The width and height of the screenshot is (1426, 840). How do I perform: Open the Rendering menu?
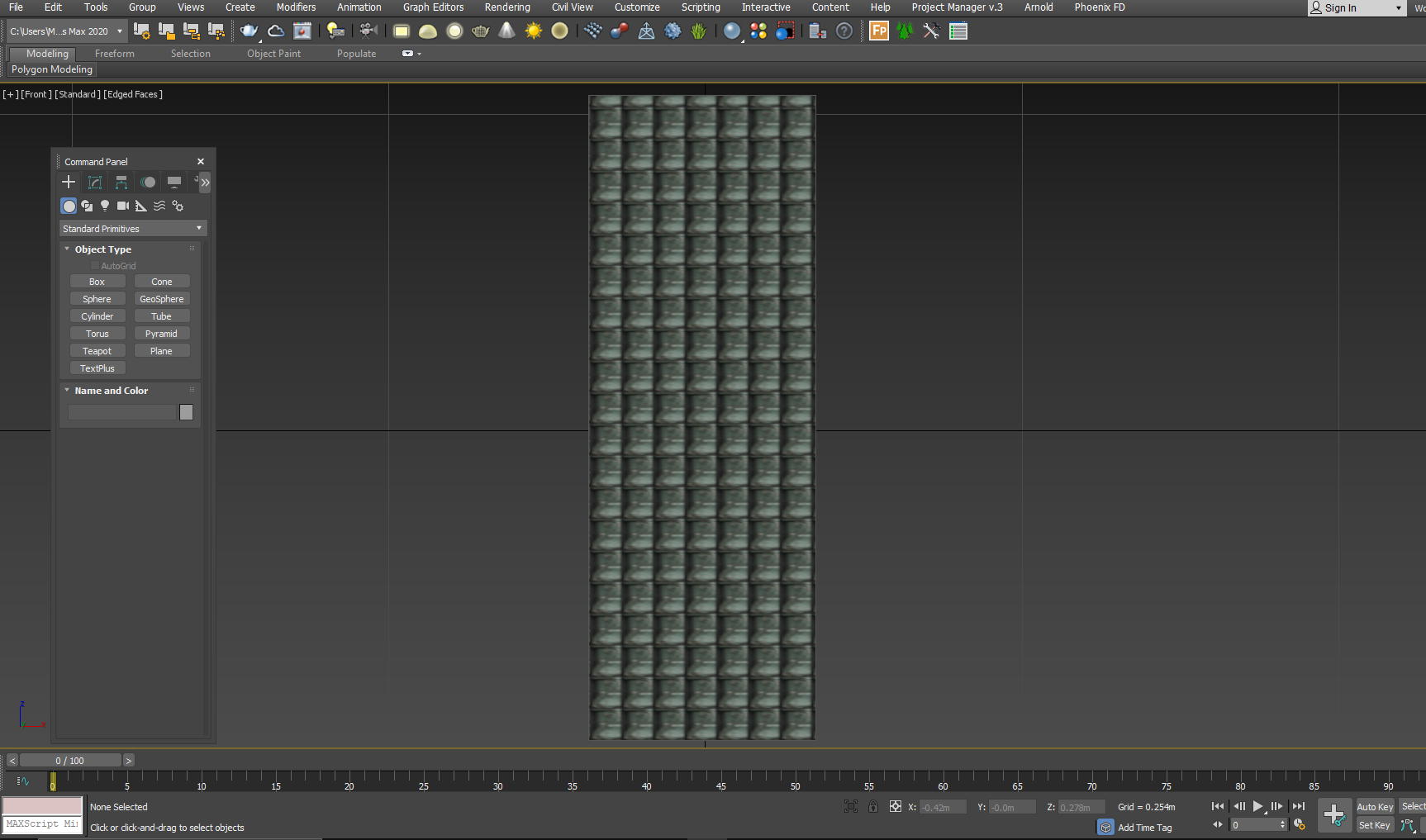(507, 7)
